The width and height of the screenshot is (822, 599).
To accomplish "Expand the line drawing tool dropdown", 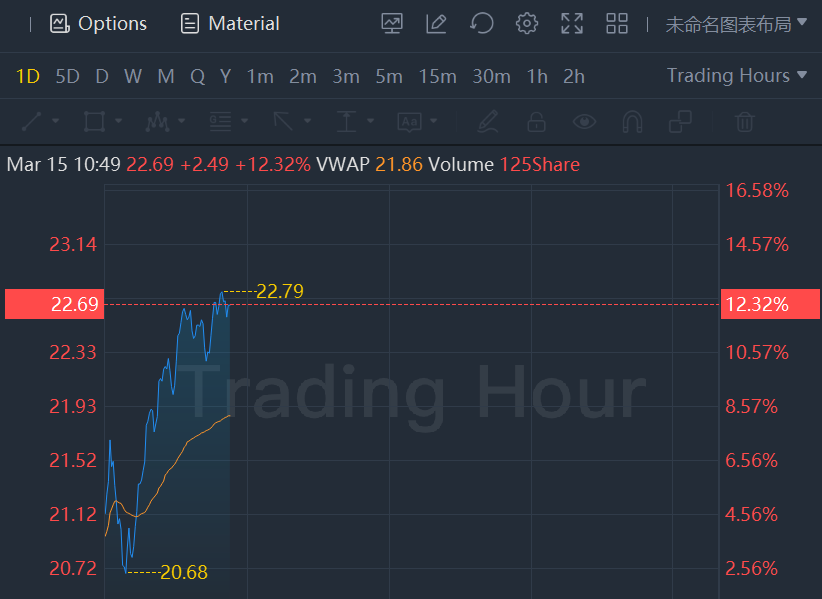I will tap(55, 122).
